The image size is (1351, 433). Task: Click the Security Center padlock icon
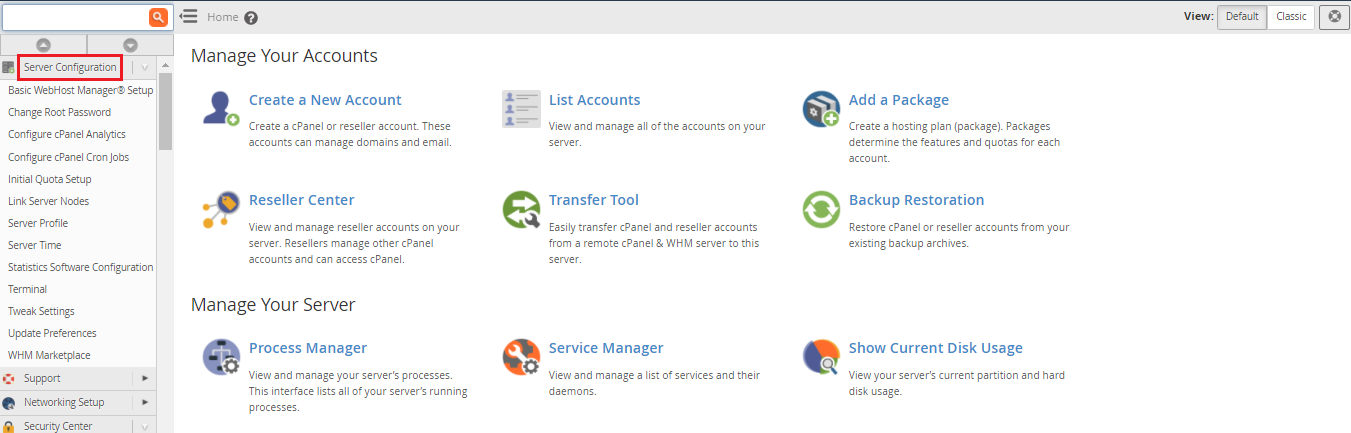[9, 426]
